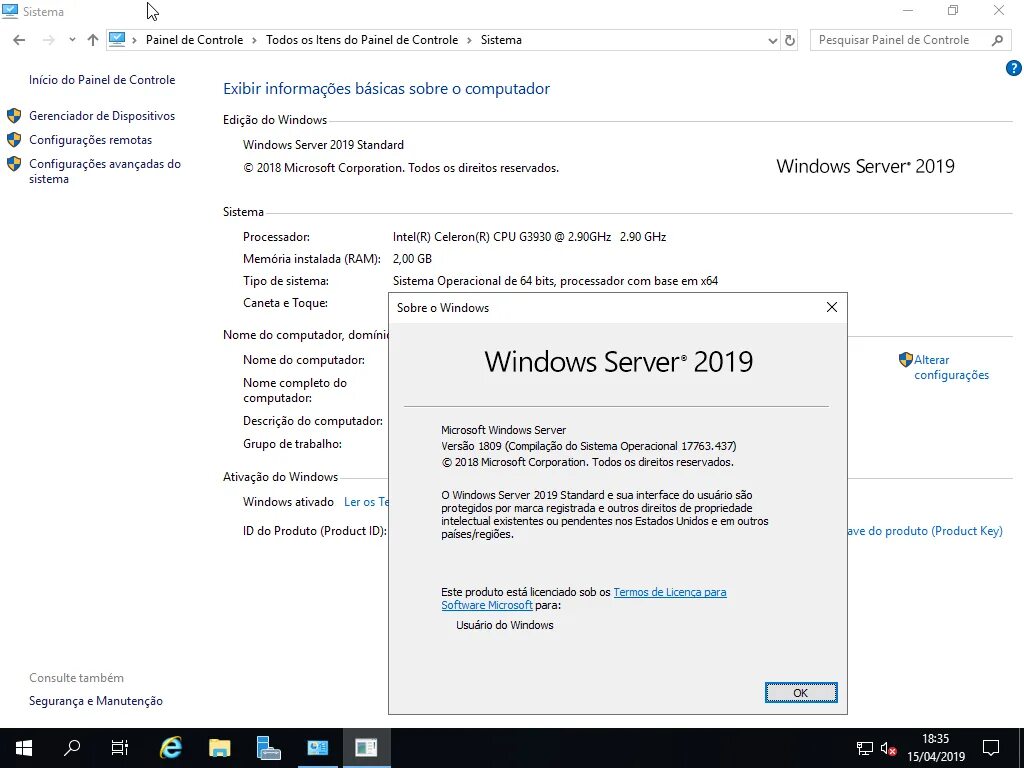The height and width of the screenshot is (768, 1024).
Task: Click 'Windows Server 2019 Standard' edition text
Action: point(323,145)
